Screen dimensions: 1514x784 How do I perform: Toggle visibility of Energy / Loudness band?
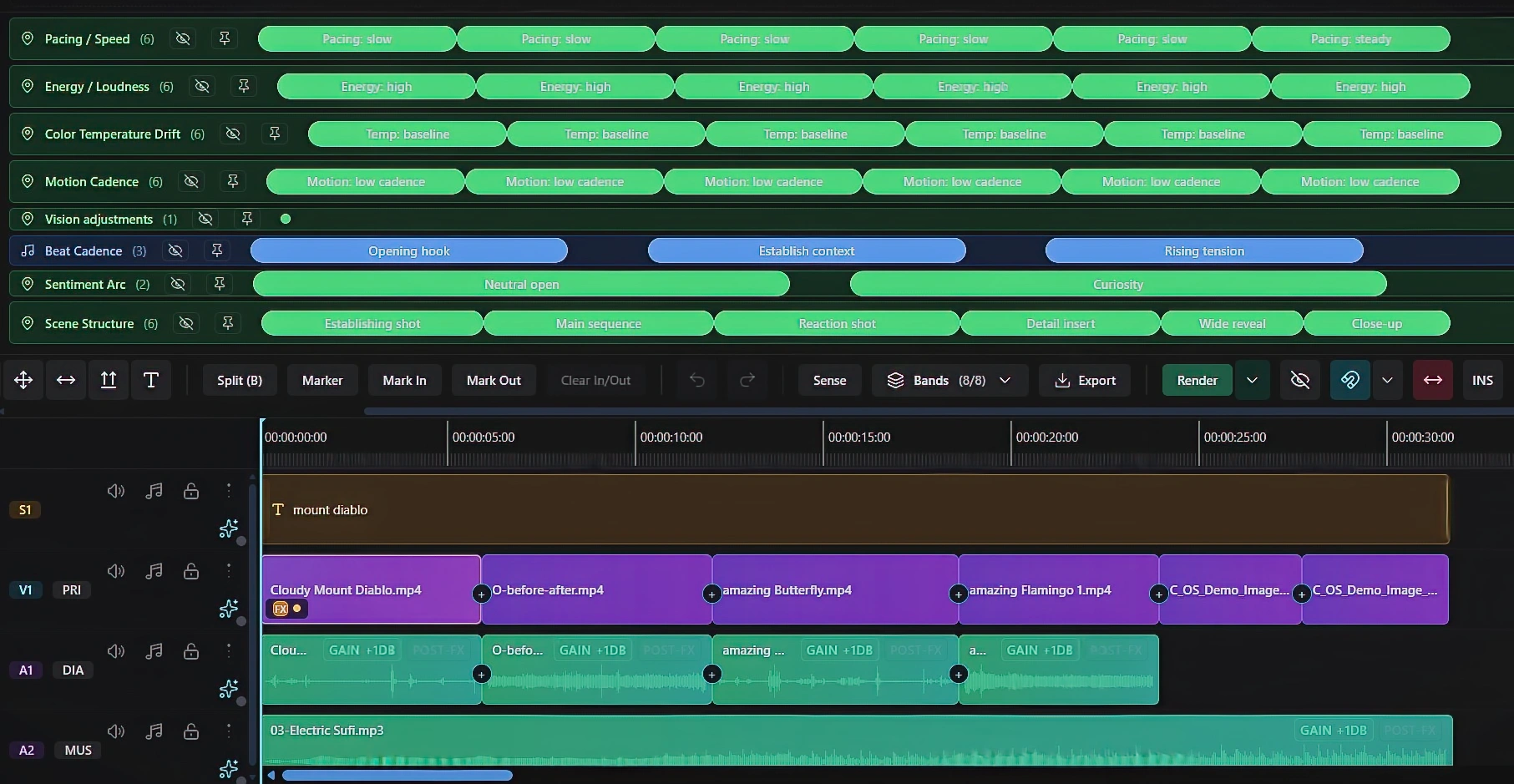202,86
